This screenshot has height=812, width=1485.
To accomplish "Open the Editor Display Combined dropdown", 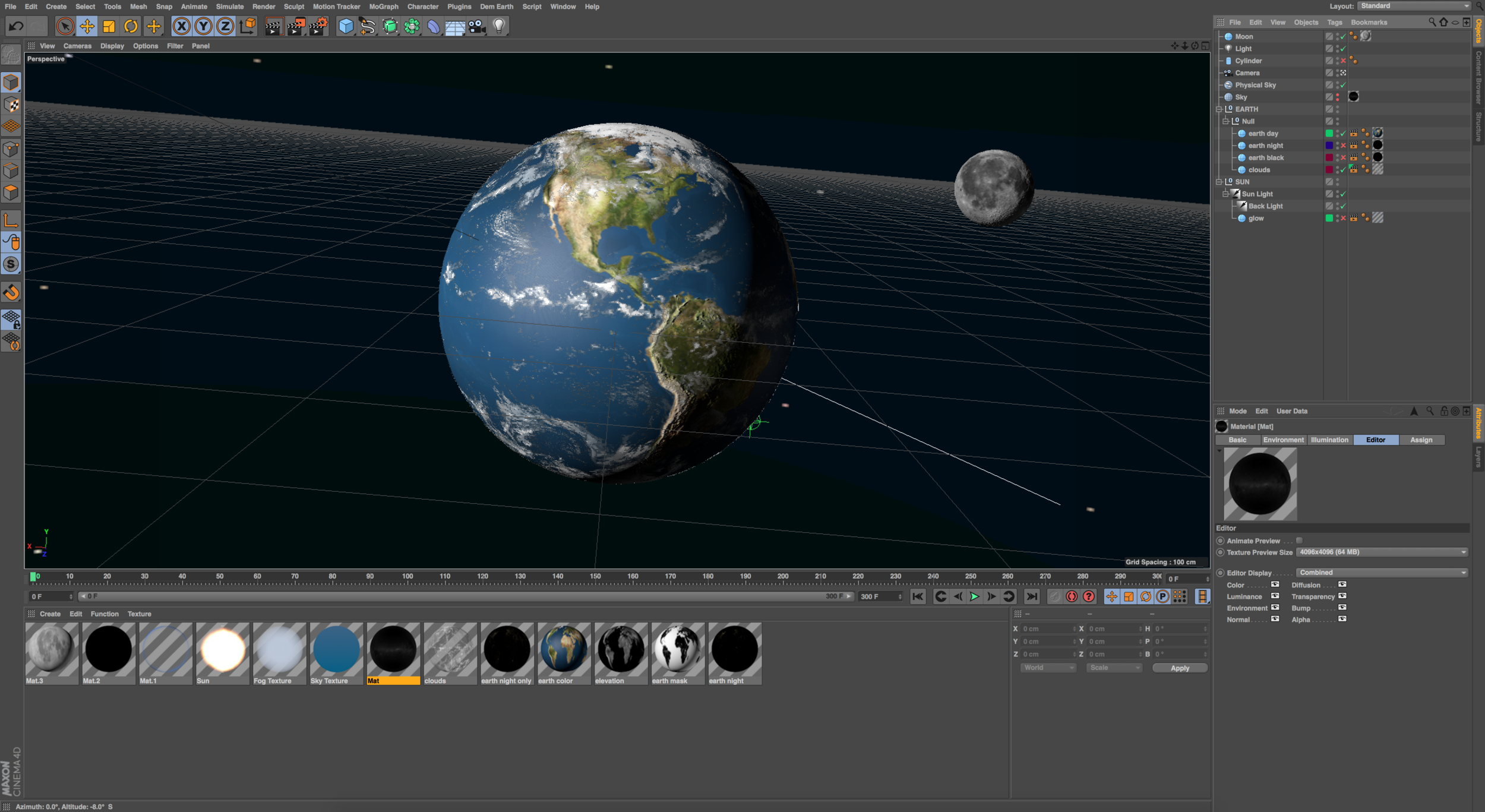I will 1381,573.
